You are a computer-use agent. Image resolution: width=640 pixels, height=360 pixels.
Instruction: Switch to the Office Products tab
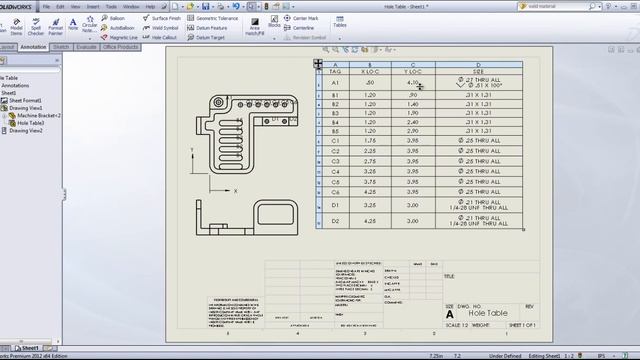(120, 47)
